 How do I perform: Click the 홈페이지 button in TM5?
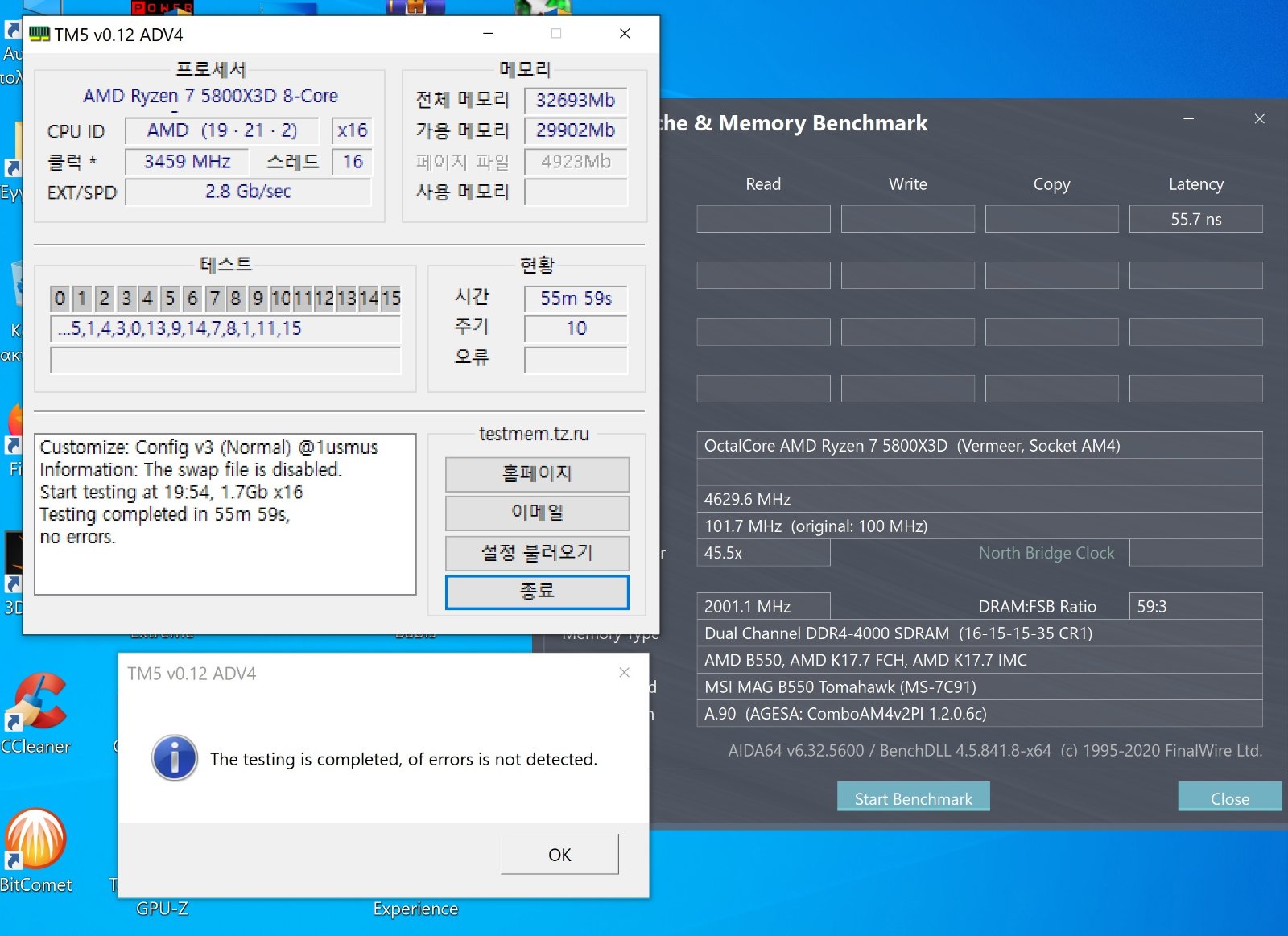[x=537, y=474]
